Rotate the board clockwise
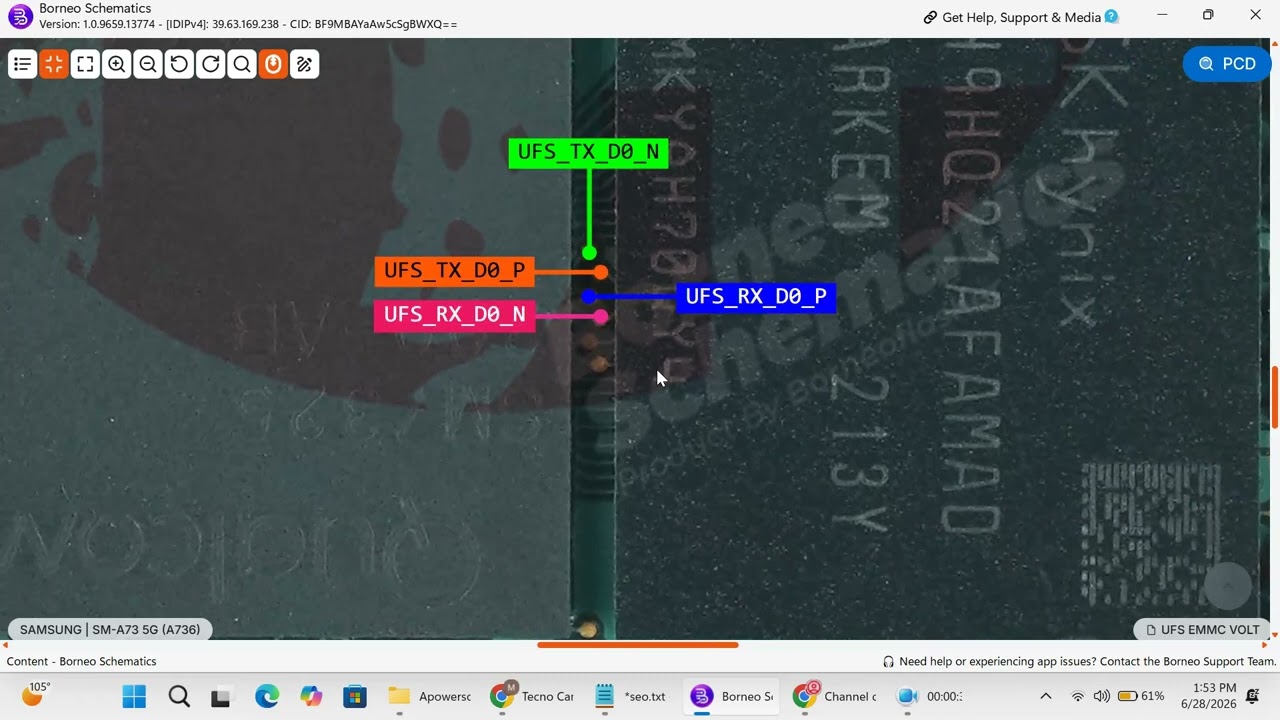 tap(211, 64)
